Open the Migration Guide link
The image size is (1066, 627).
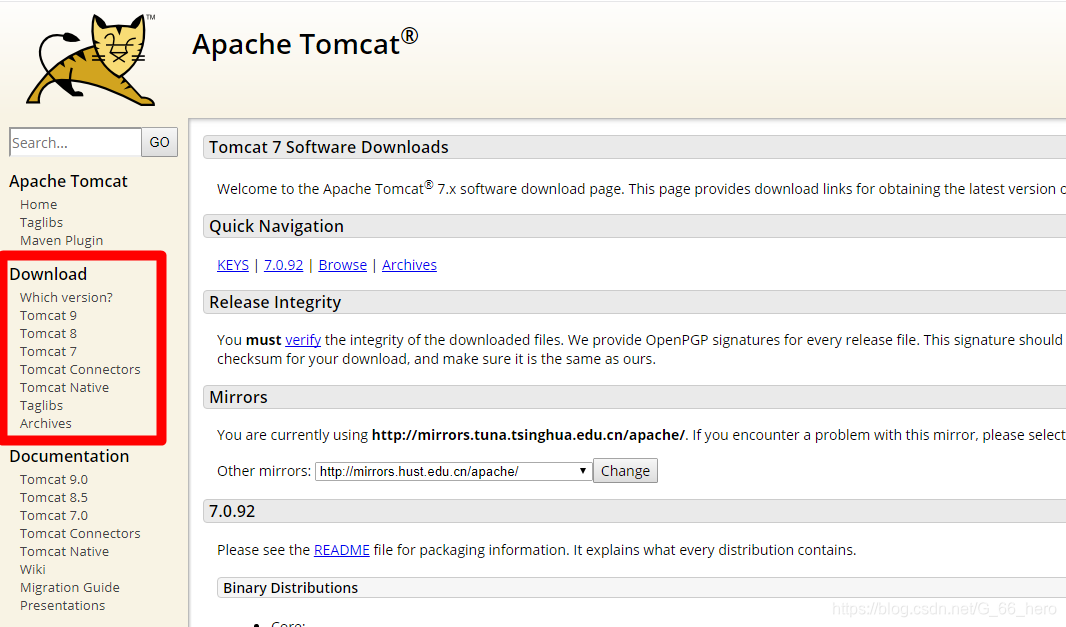[70, 588]
